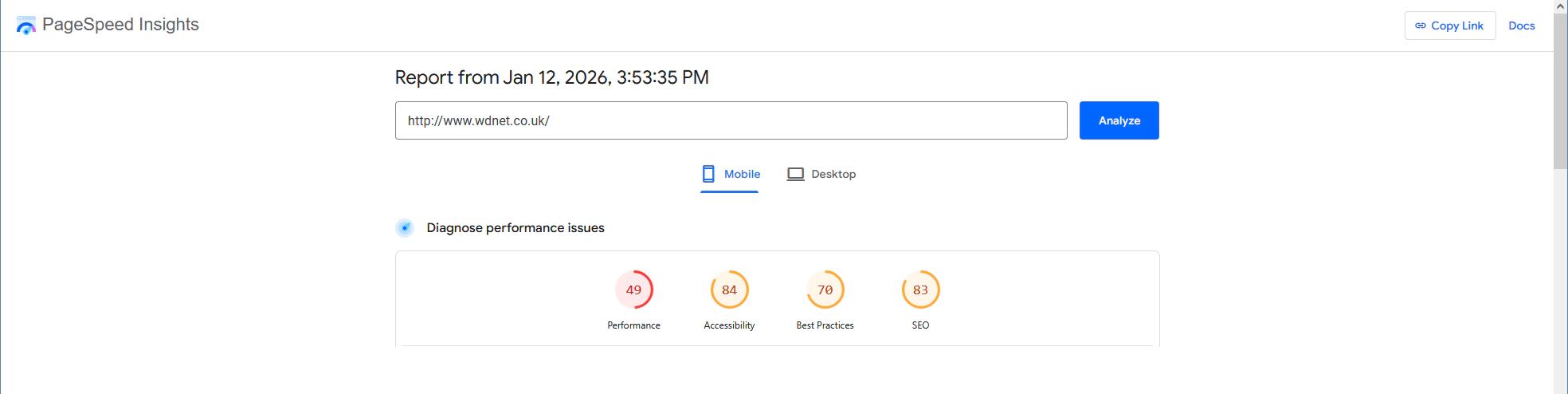Select the SEO score gauge 83

click(921, 290)
